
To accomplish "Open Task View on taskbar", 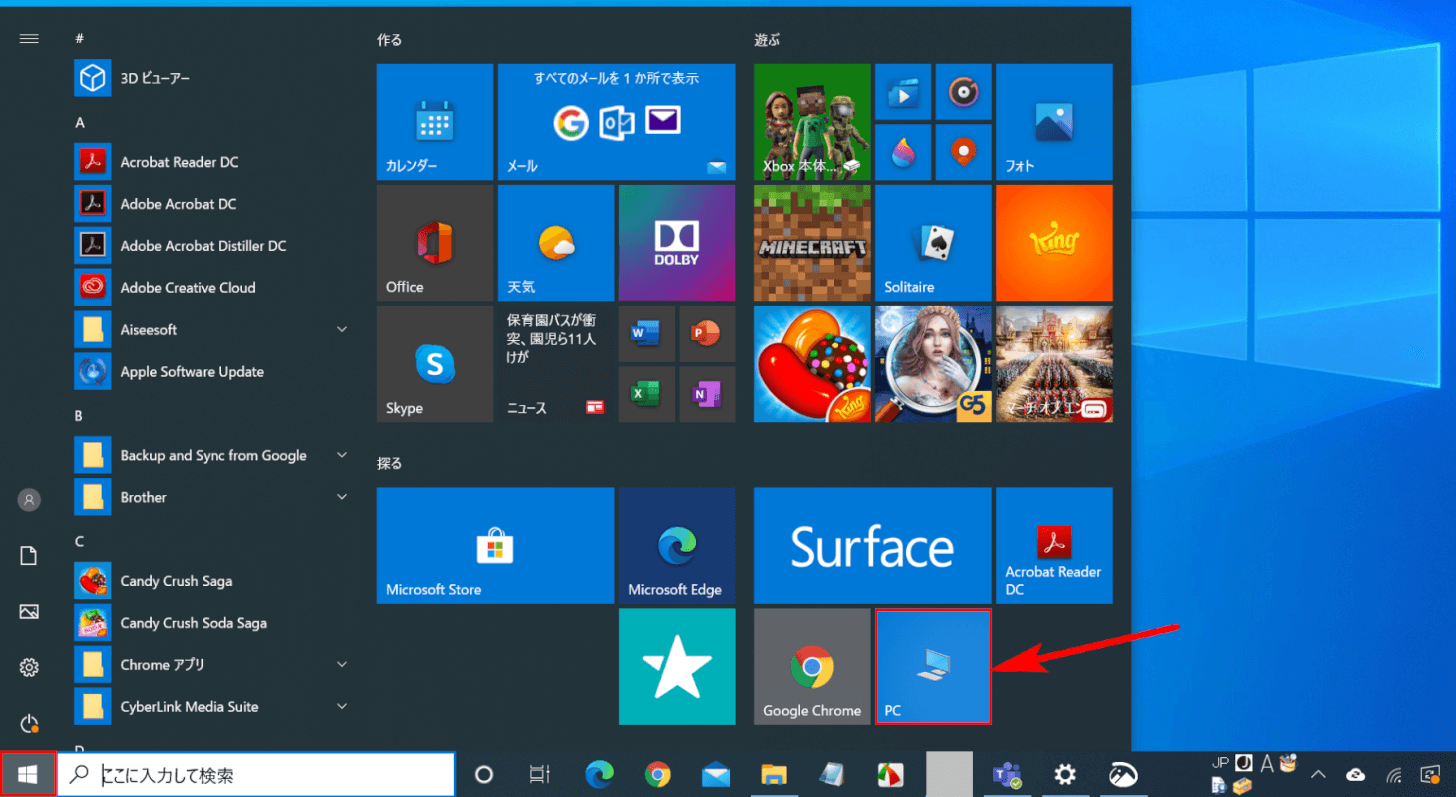I will (540, 774).
